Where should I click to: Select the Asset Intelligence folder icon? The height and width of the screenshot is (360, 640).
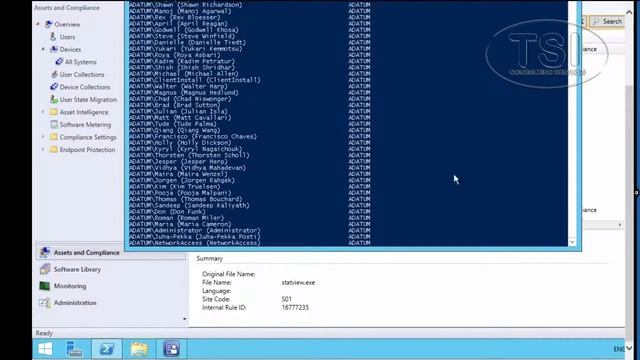(53, 112)
